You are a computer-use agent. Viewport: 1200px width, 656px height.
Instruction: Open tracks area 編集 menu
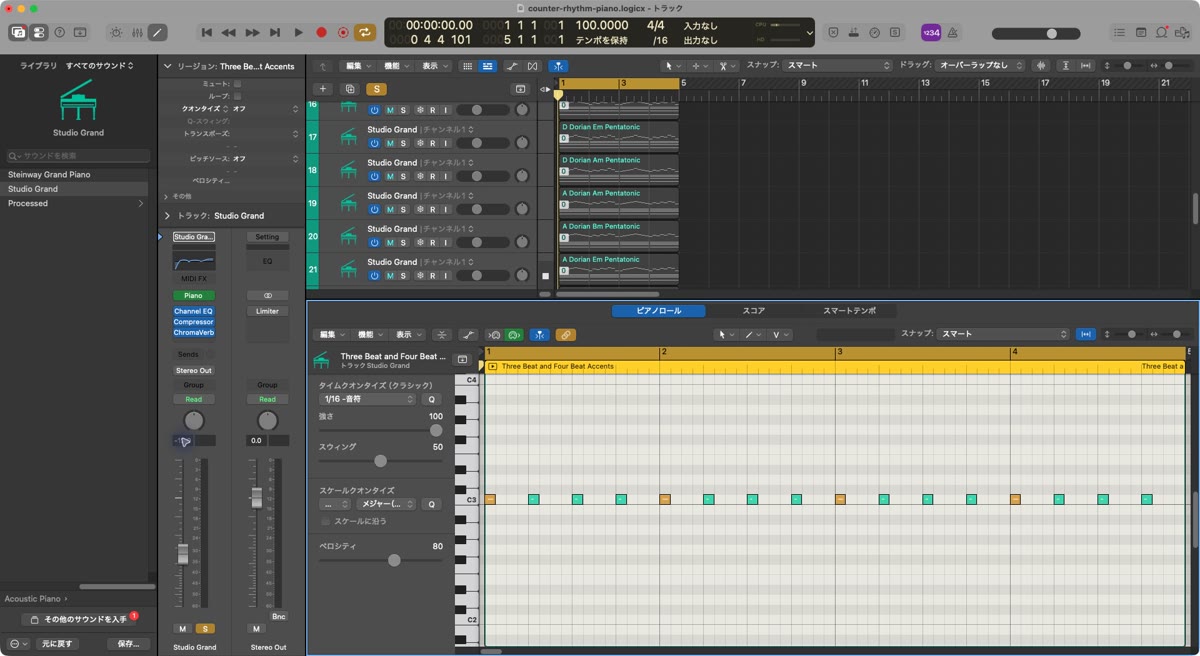pos(357,66)
